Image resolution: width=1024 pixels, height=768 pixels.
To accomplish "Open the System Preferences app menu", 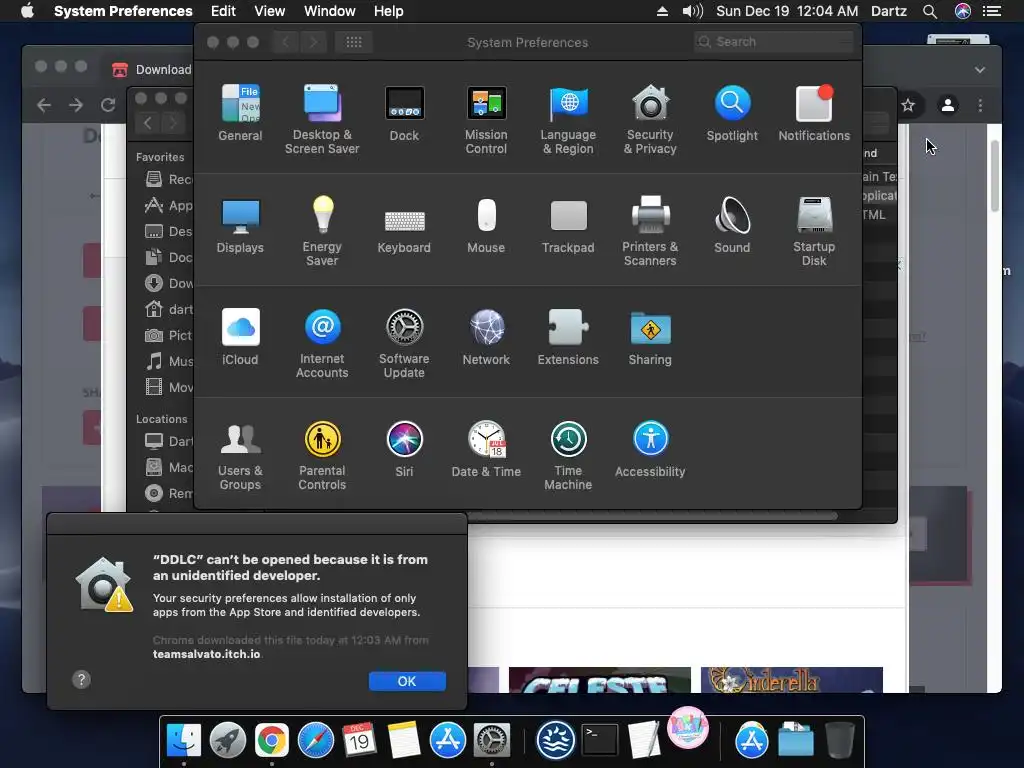I will coord(123,11).
